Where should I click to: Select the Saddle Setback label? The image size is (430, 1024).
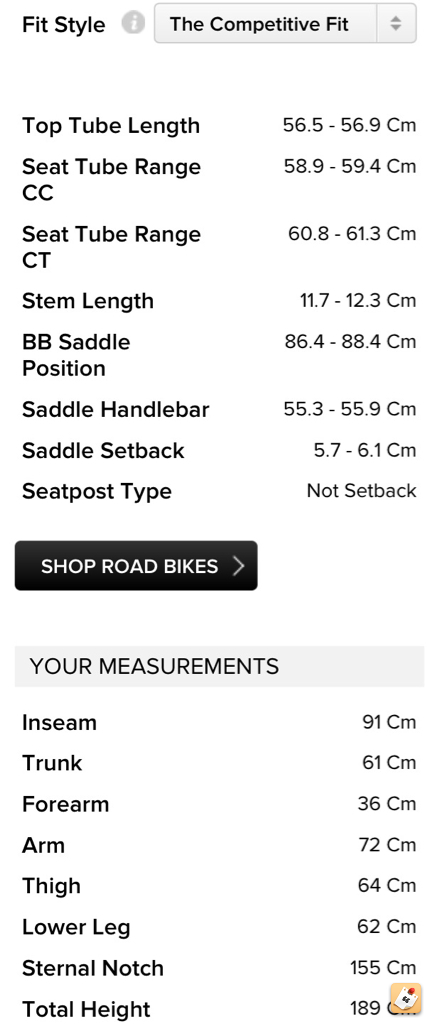tap(103, 451)
